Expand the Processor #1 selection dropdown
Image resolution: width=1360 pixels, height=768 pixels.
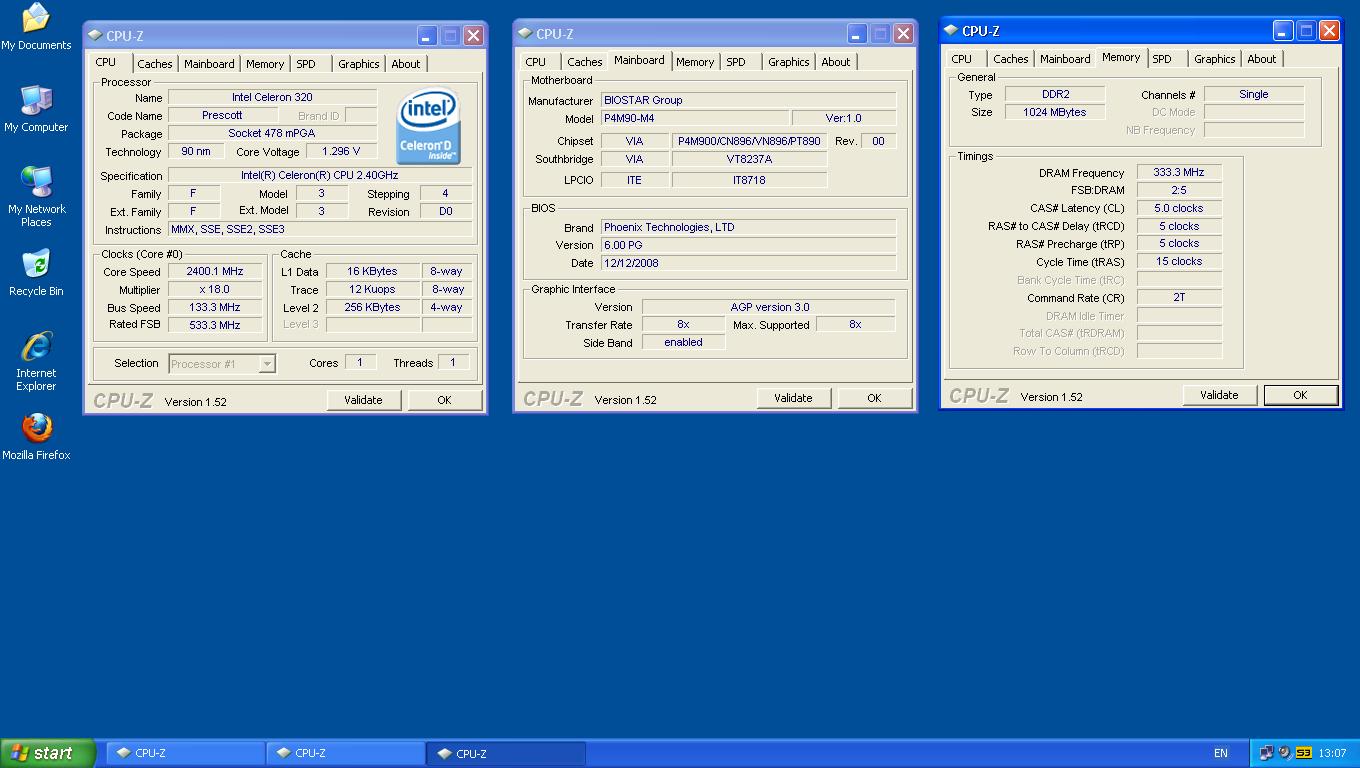(267, 364)
